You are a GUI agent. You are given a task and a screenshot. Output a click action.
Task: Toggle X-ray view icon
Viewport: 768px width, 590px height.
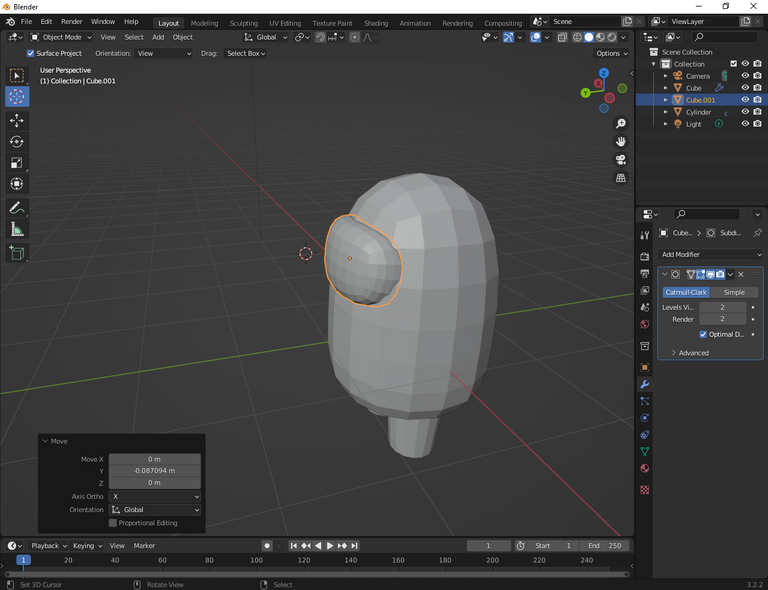[x=562, y=37]
